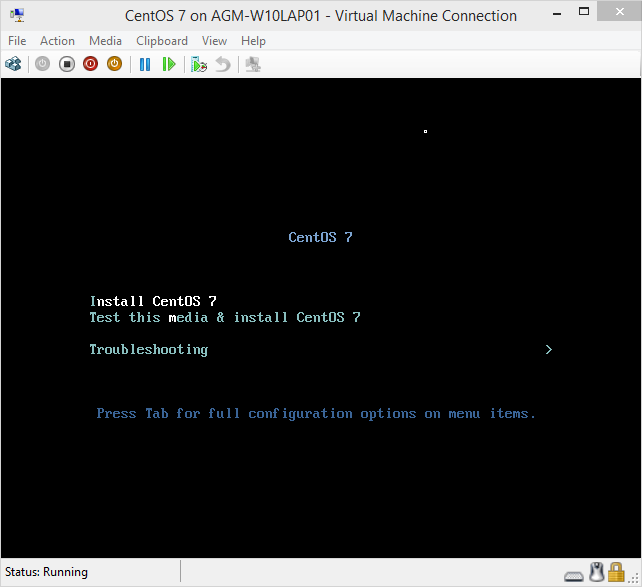This screenshot has height=587, width=642.
Task: Click the CentOS 7 boot menu heading
Action: tap(320, 237)
